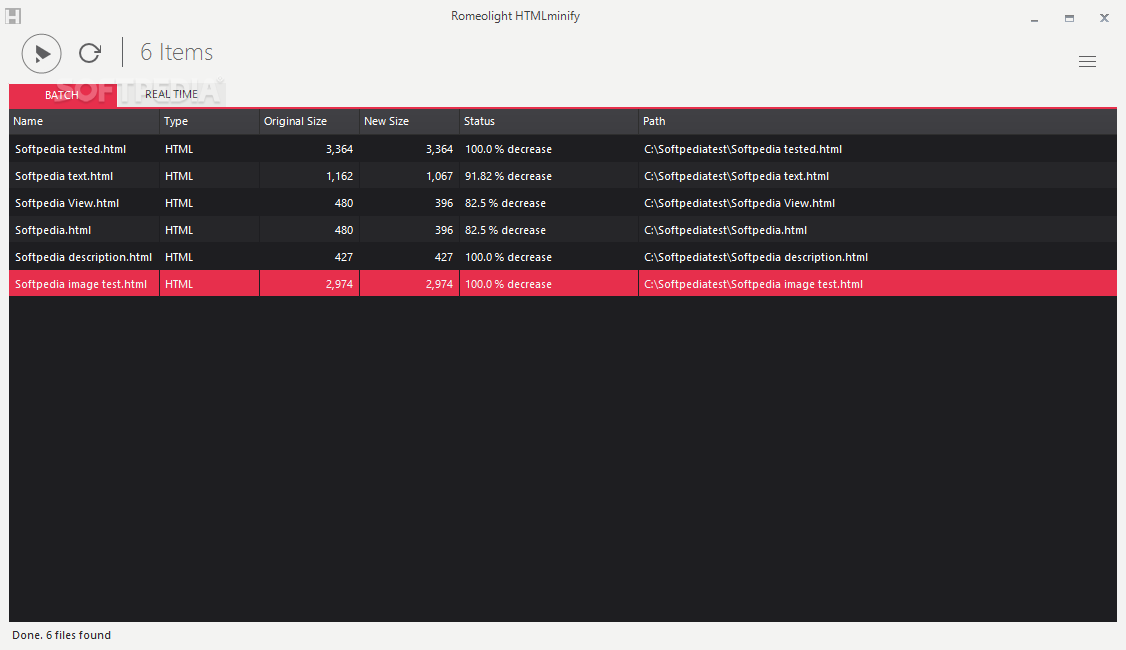Click path C:\Softpediatest\Softpedia View.html
Viewport: 1126px width, 650px height.
click(x=740, y=203)
